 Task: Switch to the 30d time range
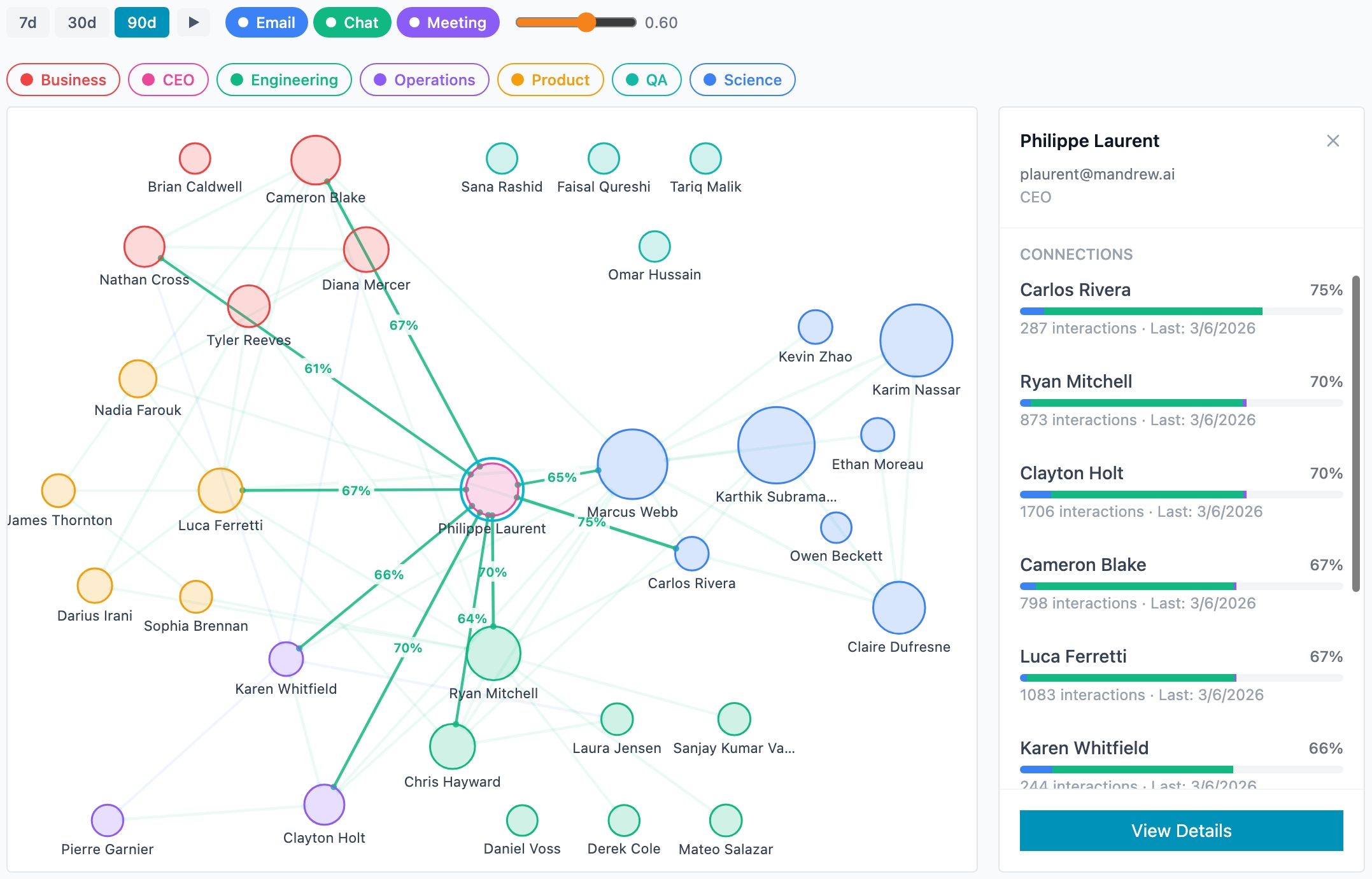(x=81, y=22)
